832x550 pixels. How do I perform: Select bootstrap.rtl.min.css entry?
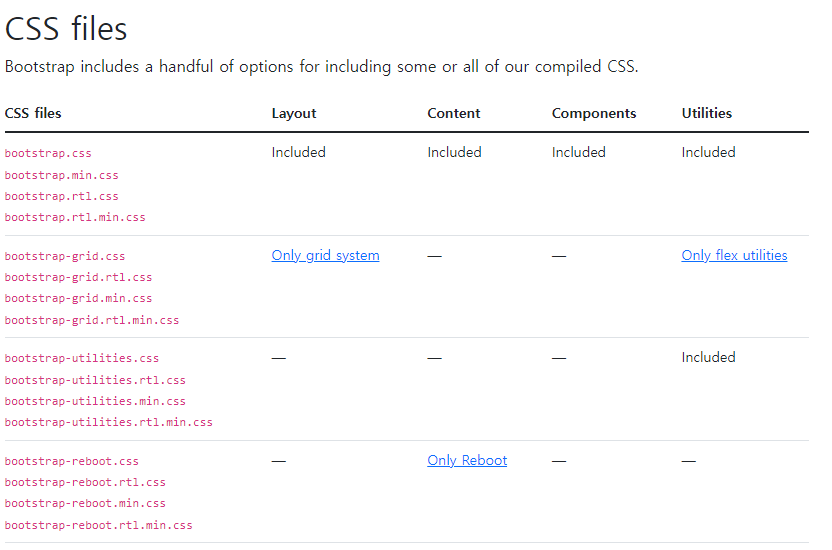75,217
